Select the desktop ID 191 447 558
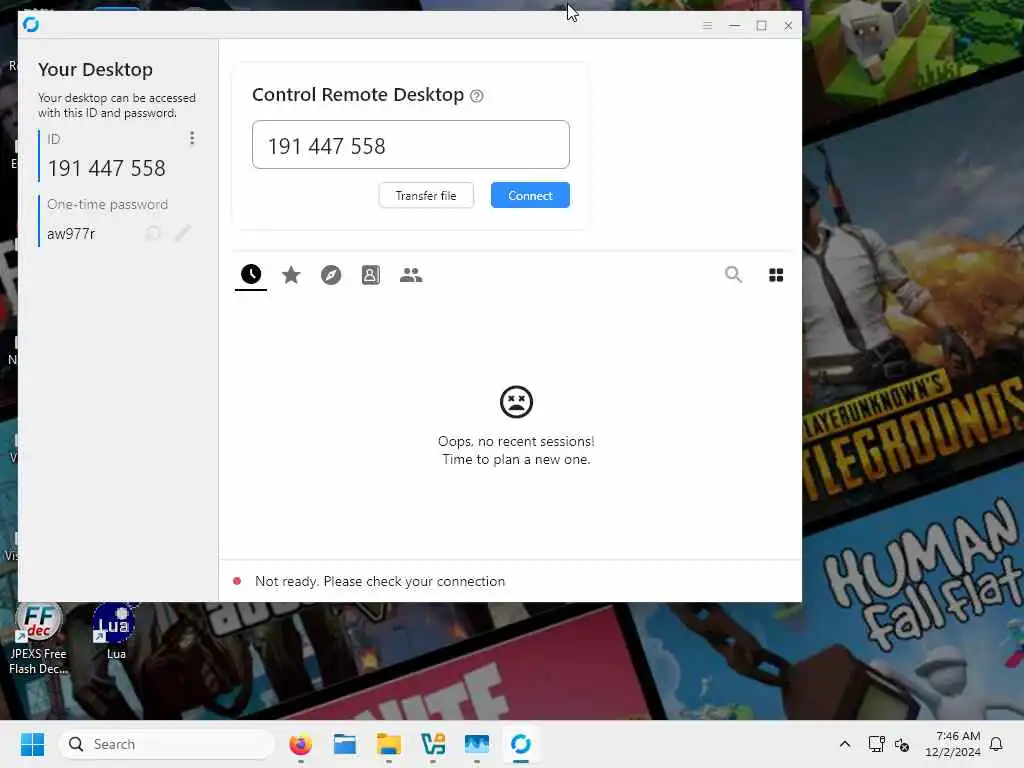The image size is (1024, 768). point(106,168)
